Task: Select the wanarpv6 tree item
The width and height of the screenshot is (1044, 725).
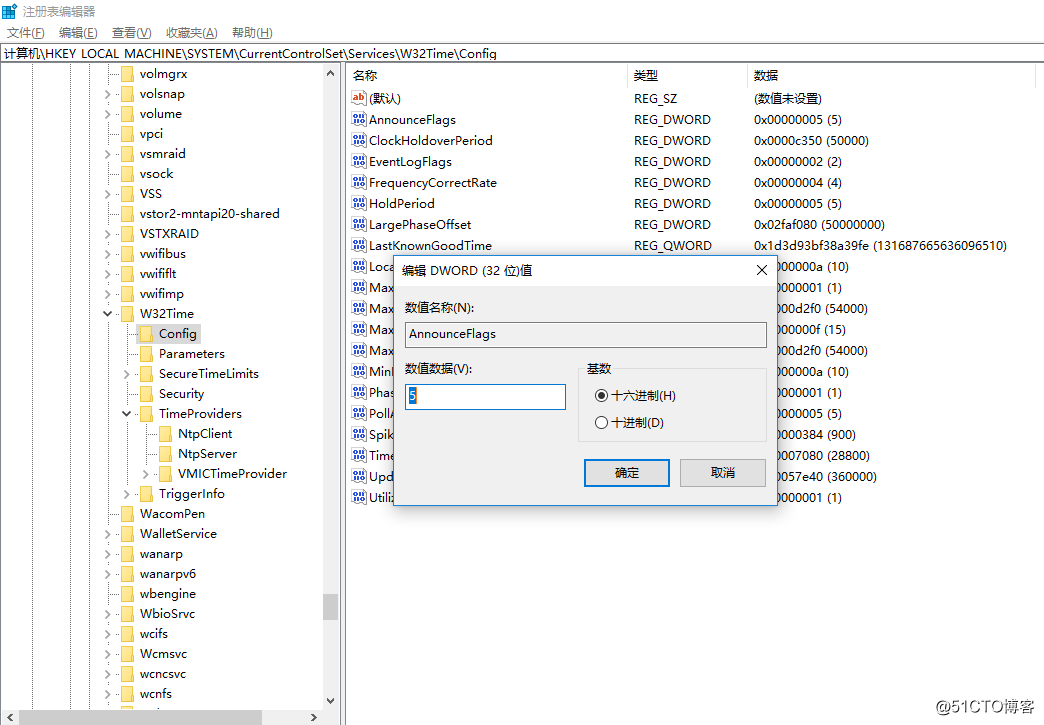Action: click(x=168, y=574)
